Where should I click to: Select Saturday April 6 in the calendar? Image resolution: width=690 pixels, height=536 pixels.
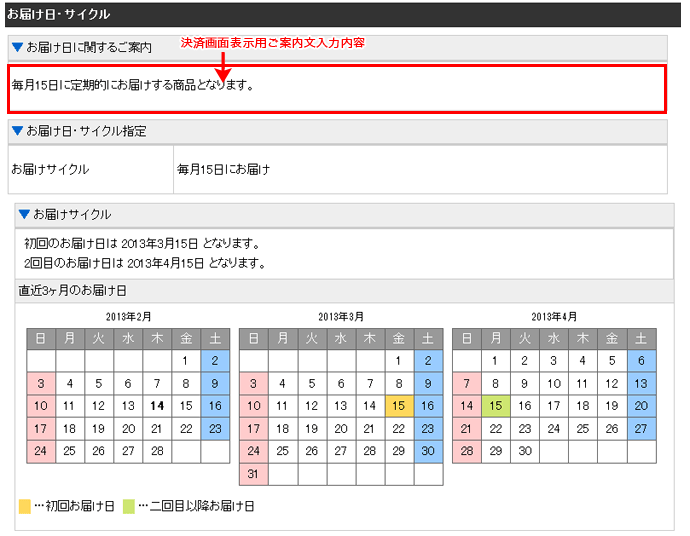pos(641,361)
